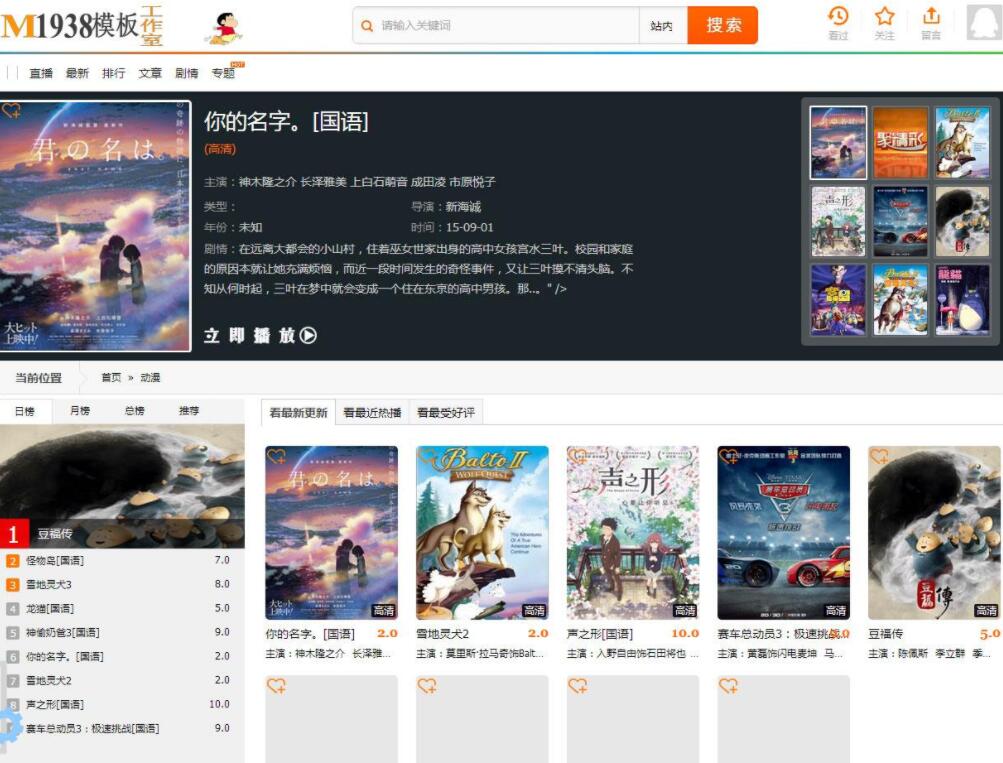This screenshot has width=1003, height=763.
Task: Click the heart icon on 雪地灵犬2 poster
Action: [x=426, y=458]
